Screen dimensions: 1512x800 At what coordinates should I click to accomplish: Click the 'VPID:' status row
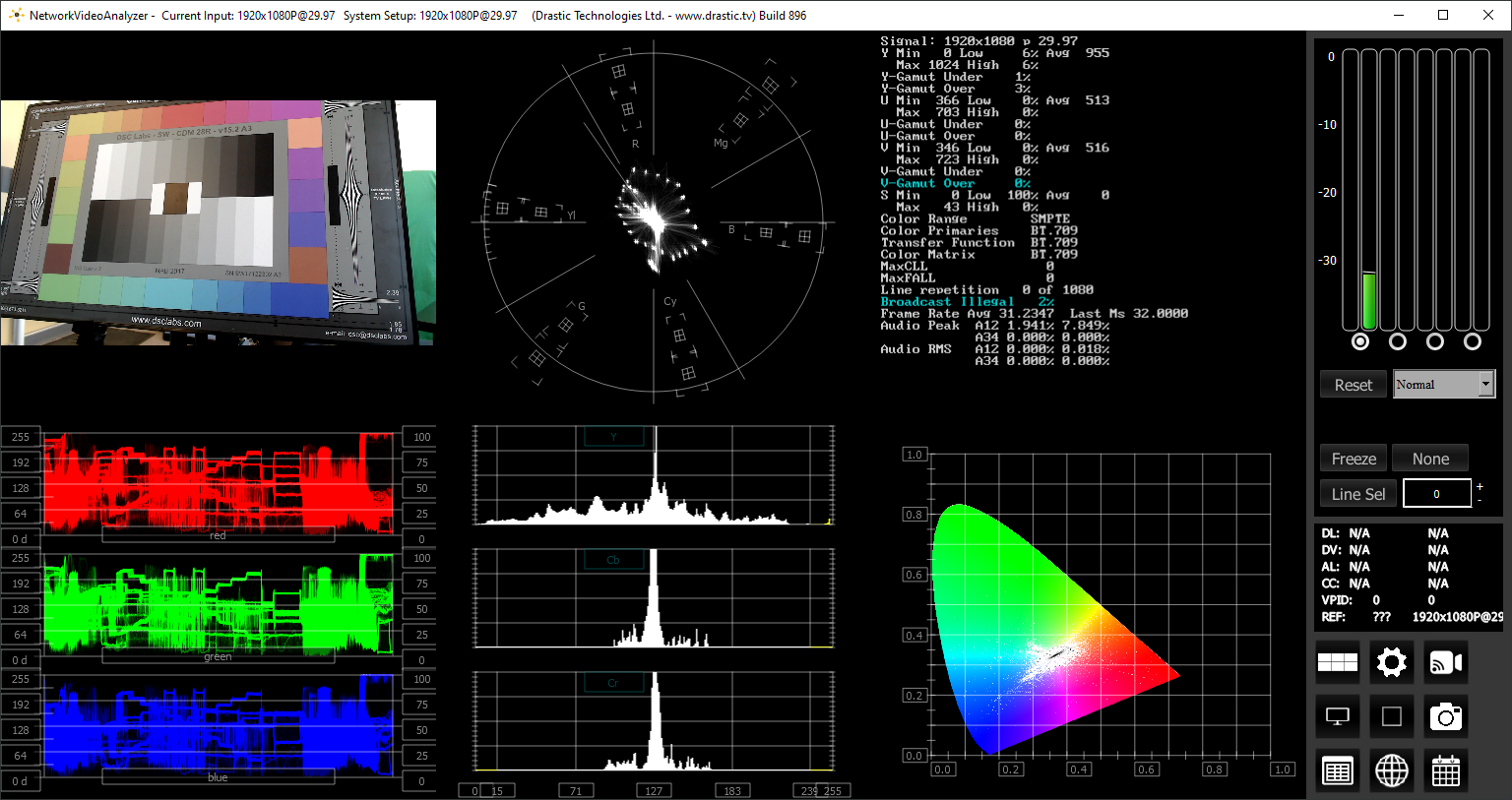1378,599
